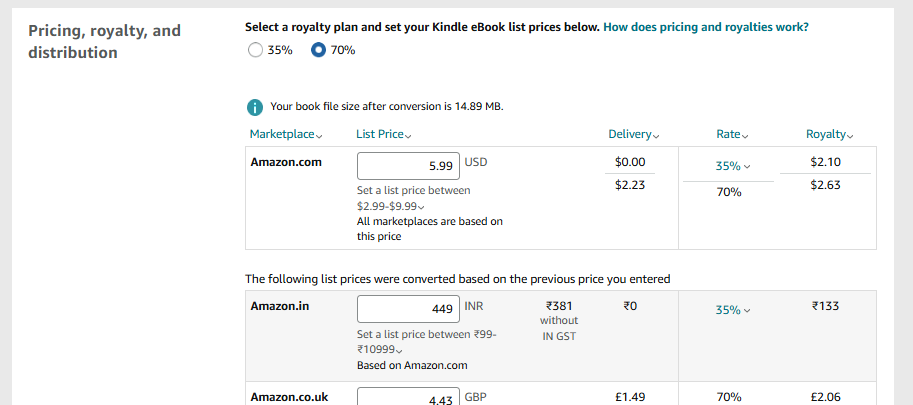Click the Amazon.co.uk GBP price field
Viewport: 913px width, 405px height.
click(x=407, y=397)
